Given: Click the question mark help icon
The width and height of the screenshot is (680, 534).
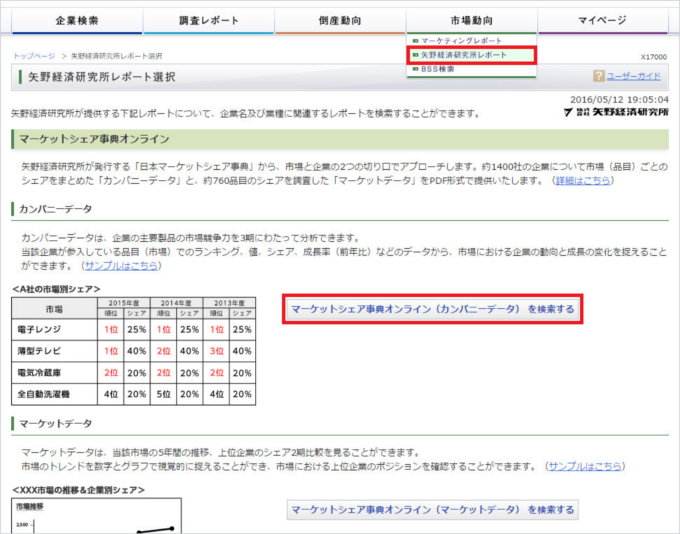Looking at the screenshot, I should (598, 76).
